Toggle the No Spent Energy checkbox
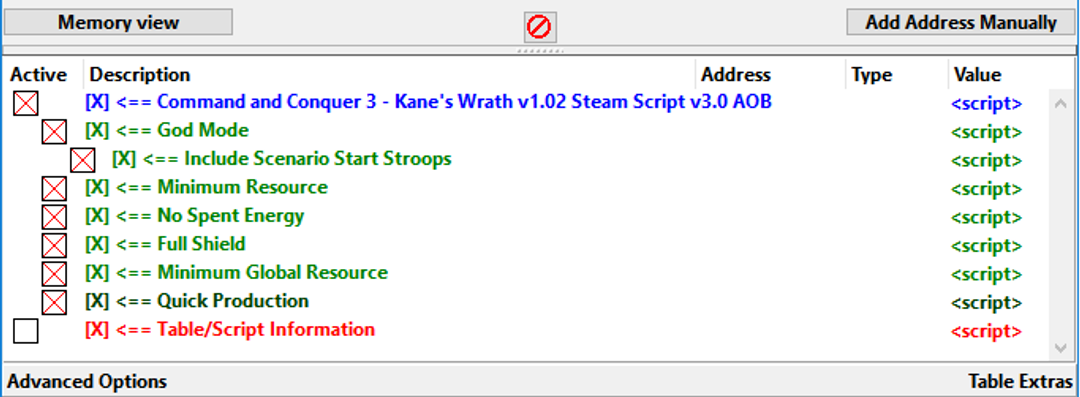The height and width of the screenshot is (397, 1080). [54, 217]
